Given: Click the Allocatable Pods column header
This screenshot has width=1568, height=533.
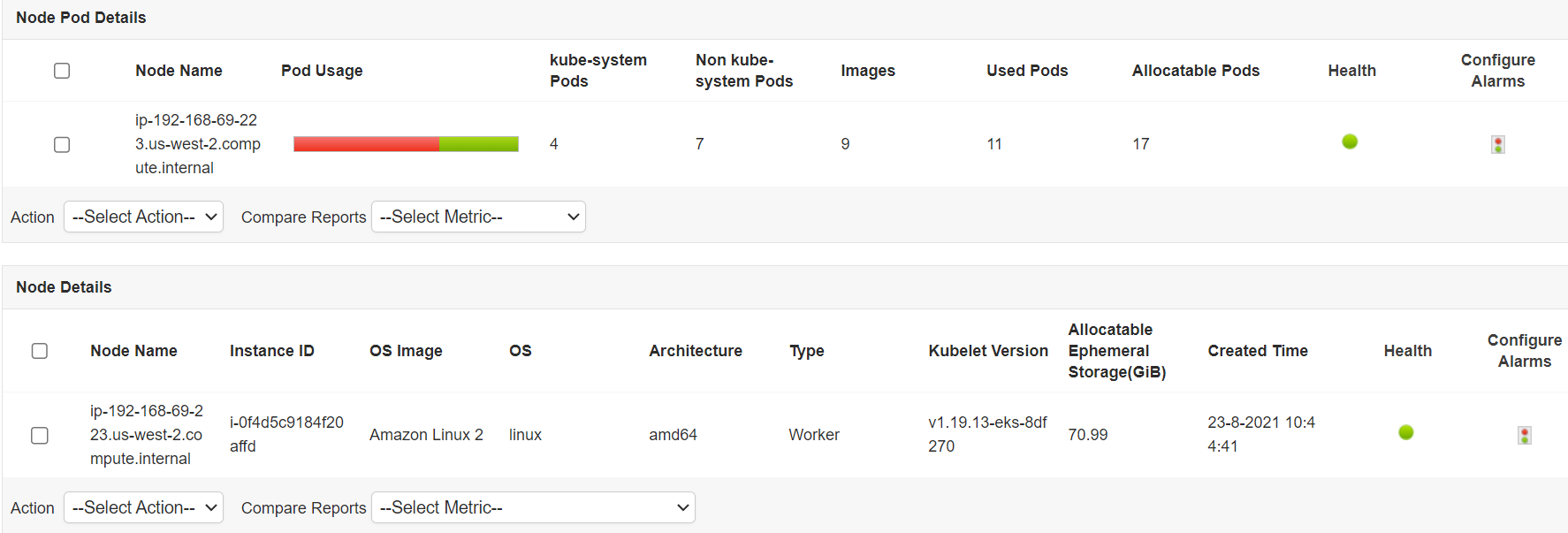Looking at the screenshot, I should coord(1195,71).
